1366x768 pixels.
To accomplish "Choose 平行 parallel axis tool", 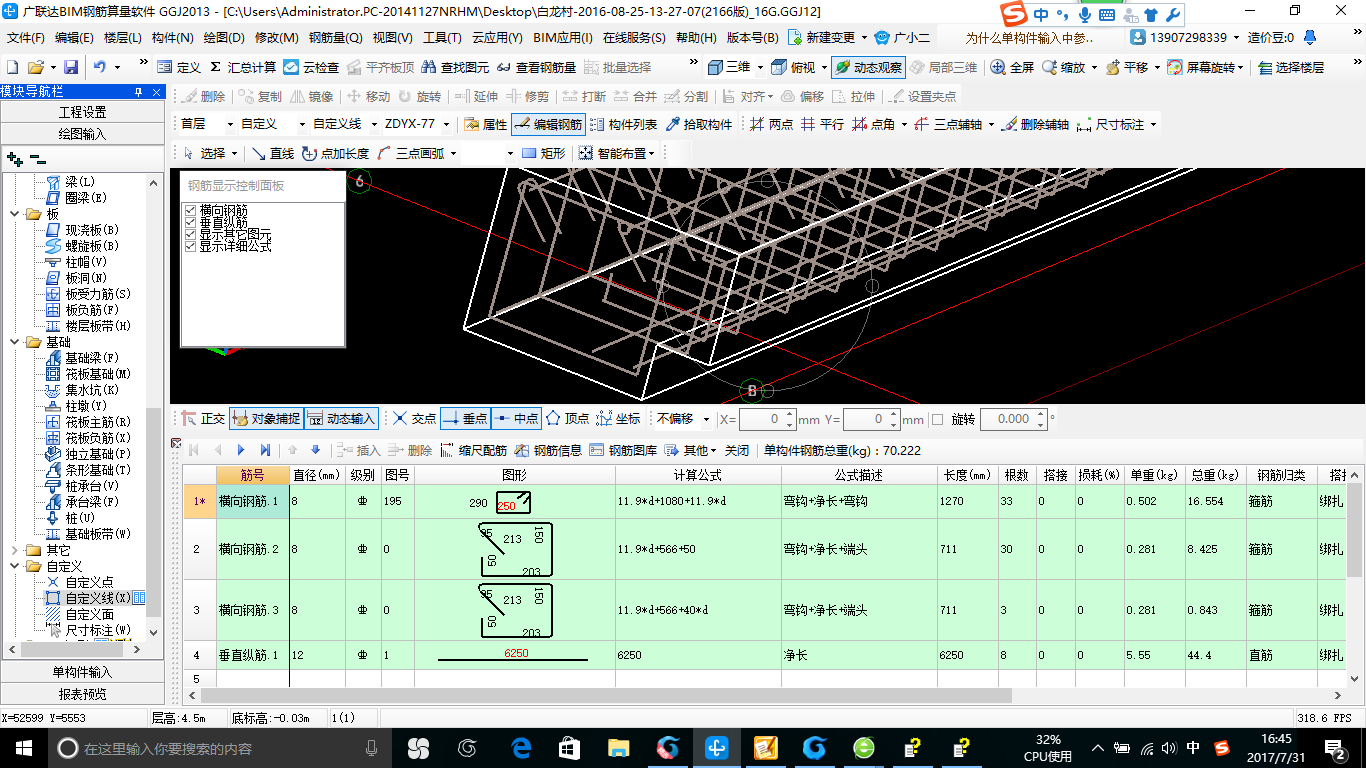I will pyautogui.click(x=822, y=124).
